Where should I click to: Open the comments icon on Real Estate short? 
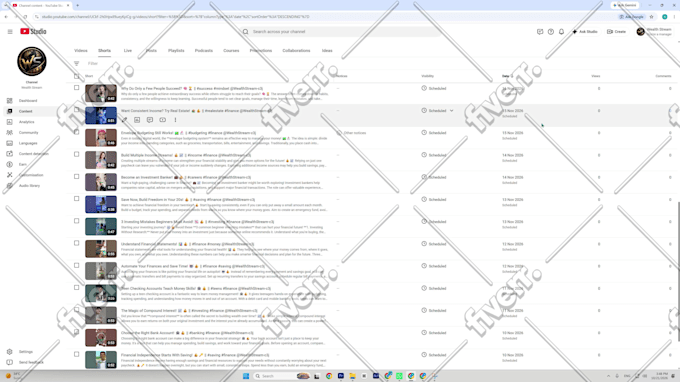150,120
